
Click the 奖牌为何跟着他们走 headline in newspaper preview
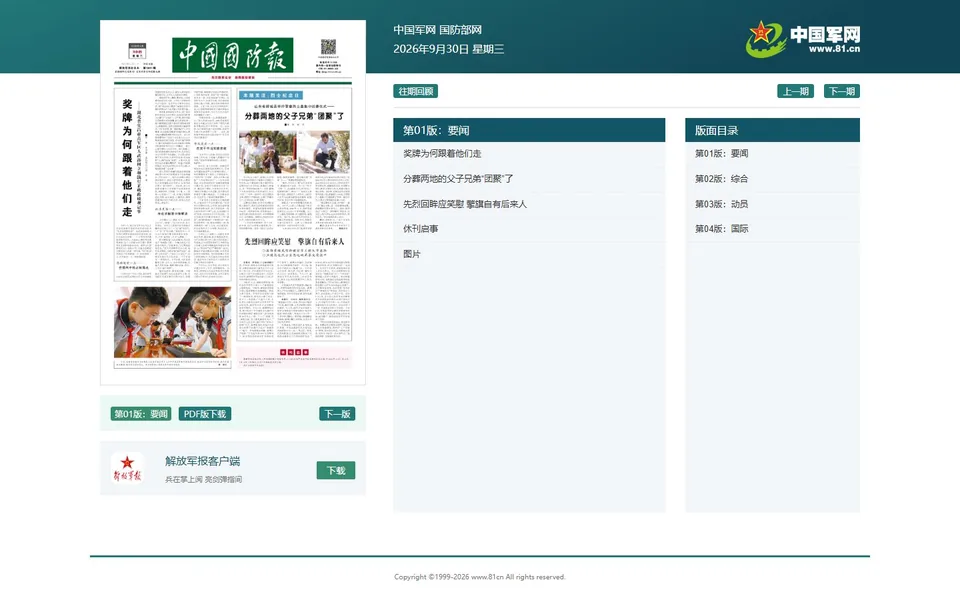click(127, 158)
